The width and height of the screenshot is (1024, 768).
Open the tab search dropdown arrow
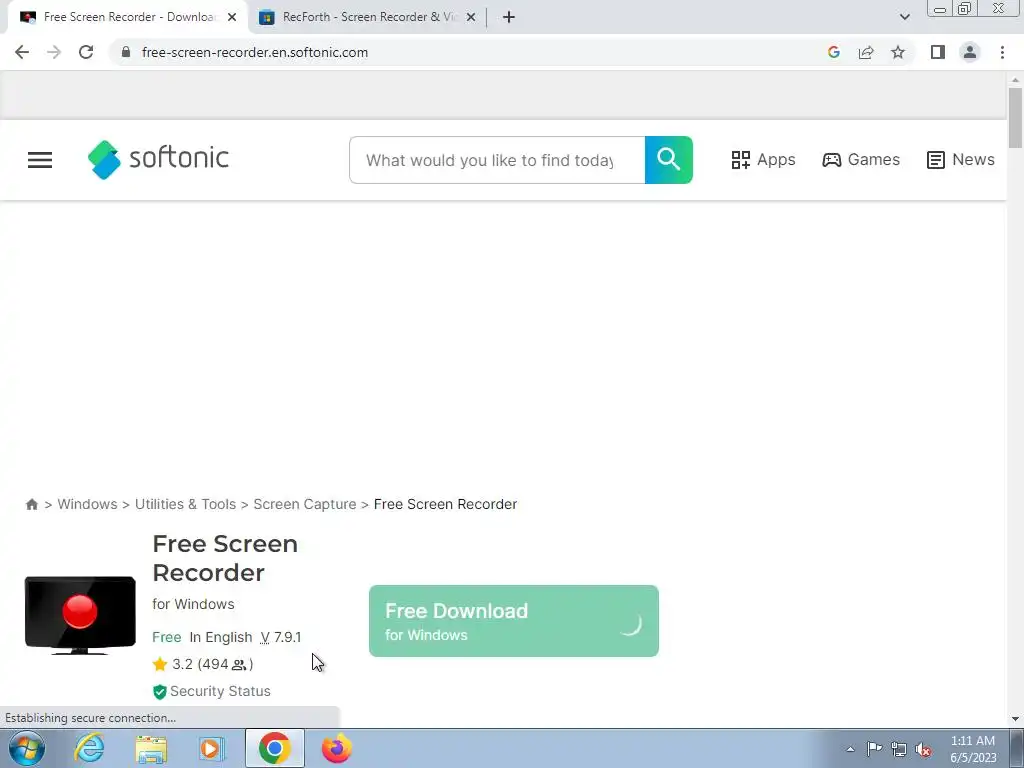pos(904,17)
